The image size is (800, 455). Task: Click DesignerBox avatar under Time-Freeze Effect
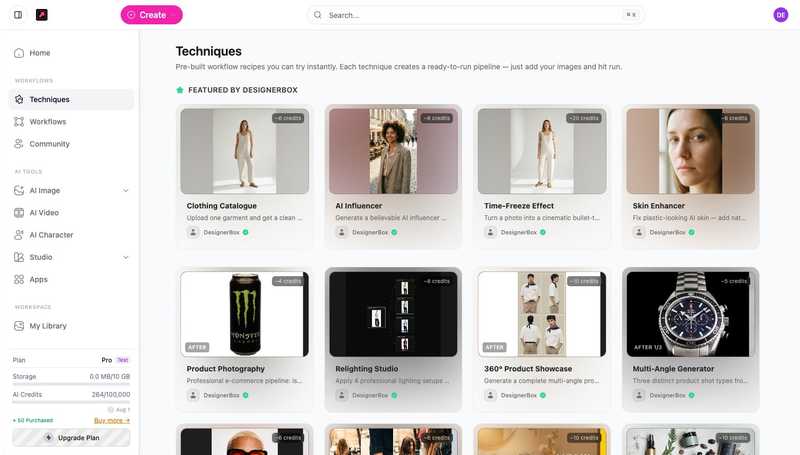(x=490, y=232)
